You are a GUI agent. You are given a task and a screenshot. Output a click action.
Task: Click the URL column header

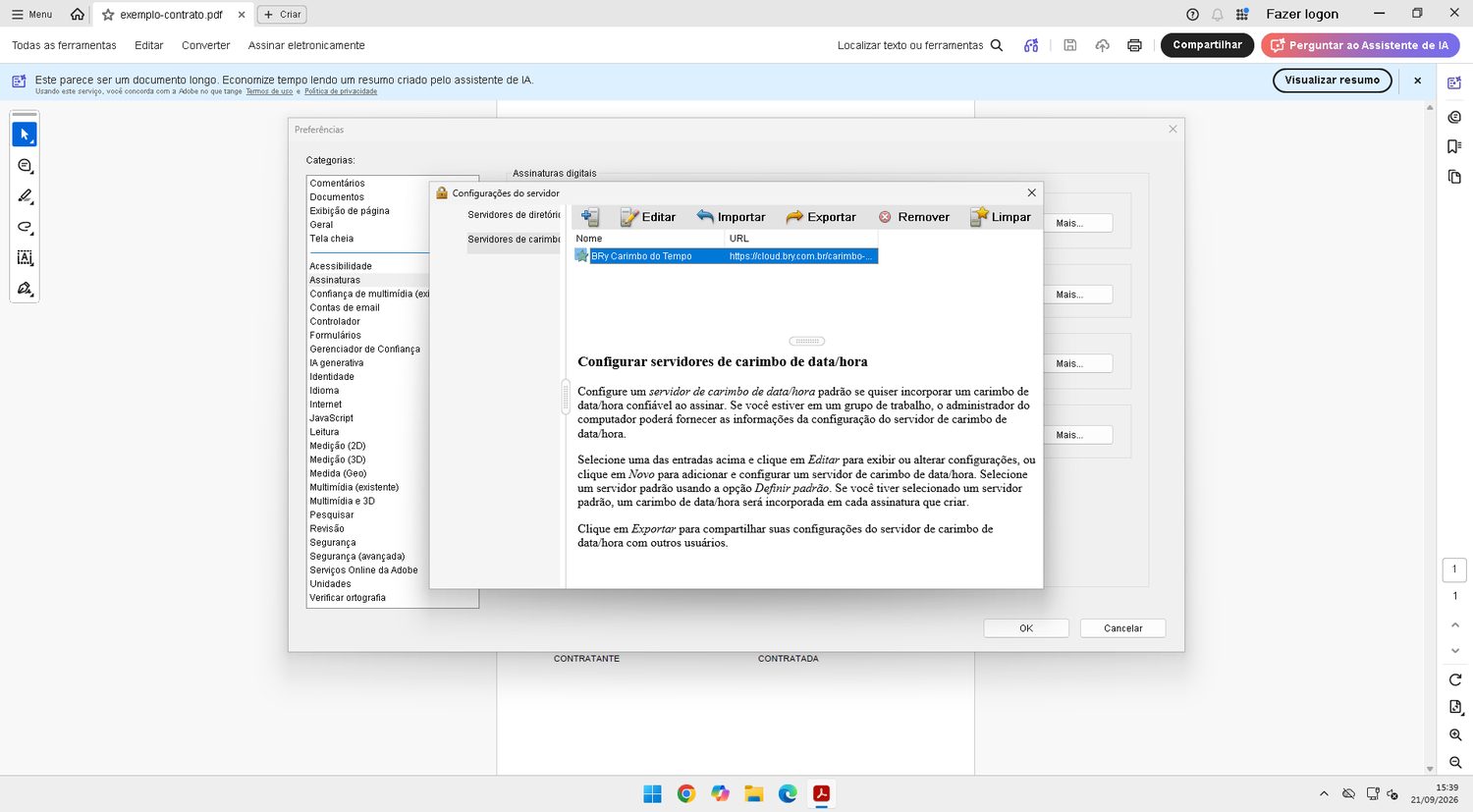(801, 239)
